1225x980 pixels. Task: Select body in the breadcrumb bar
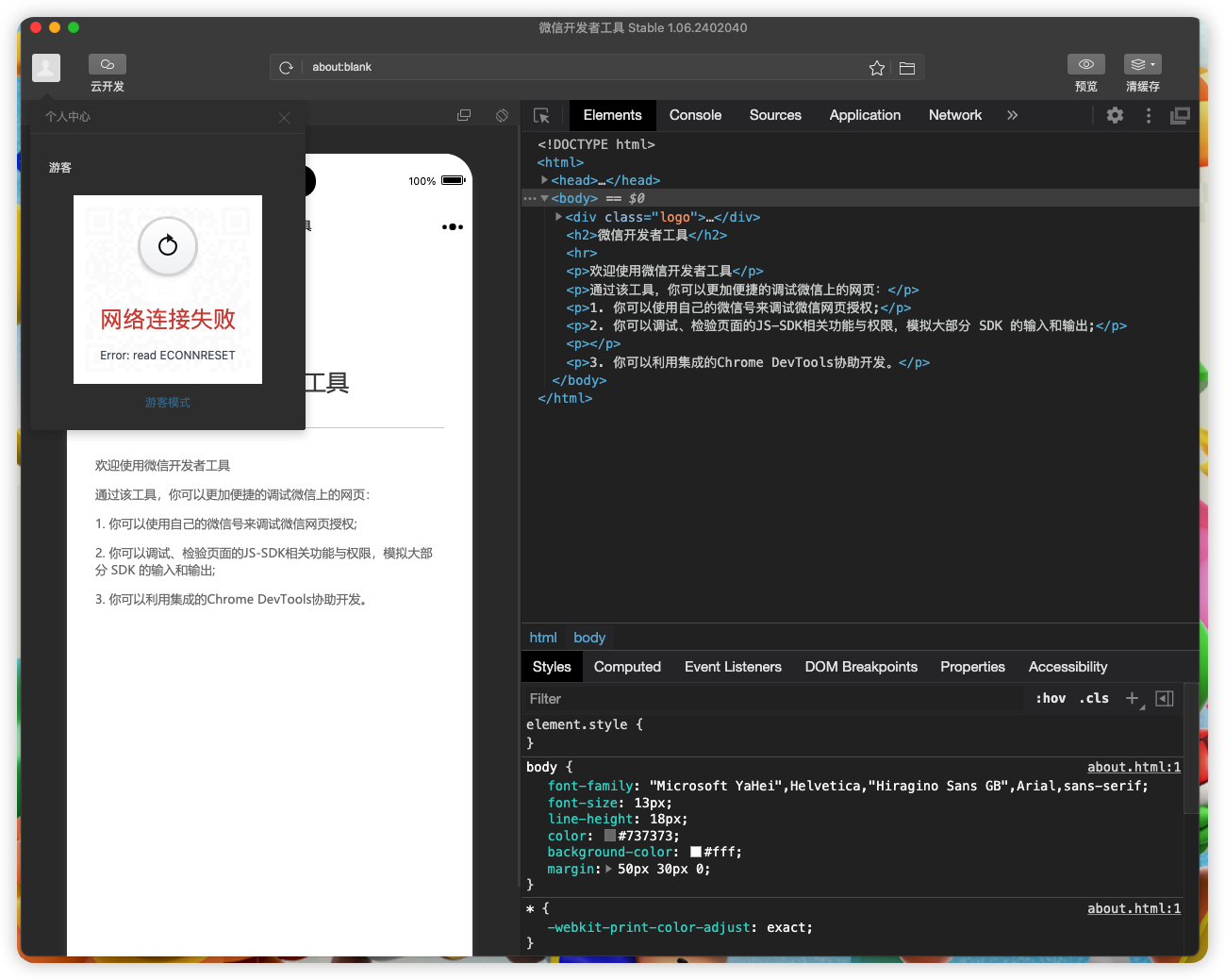point(589,638)
